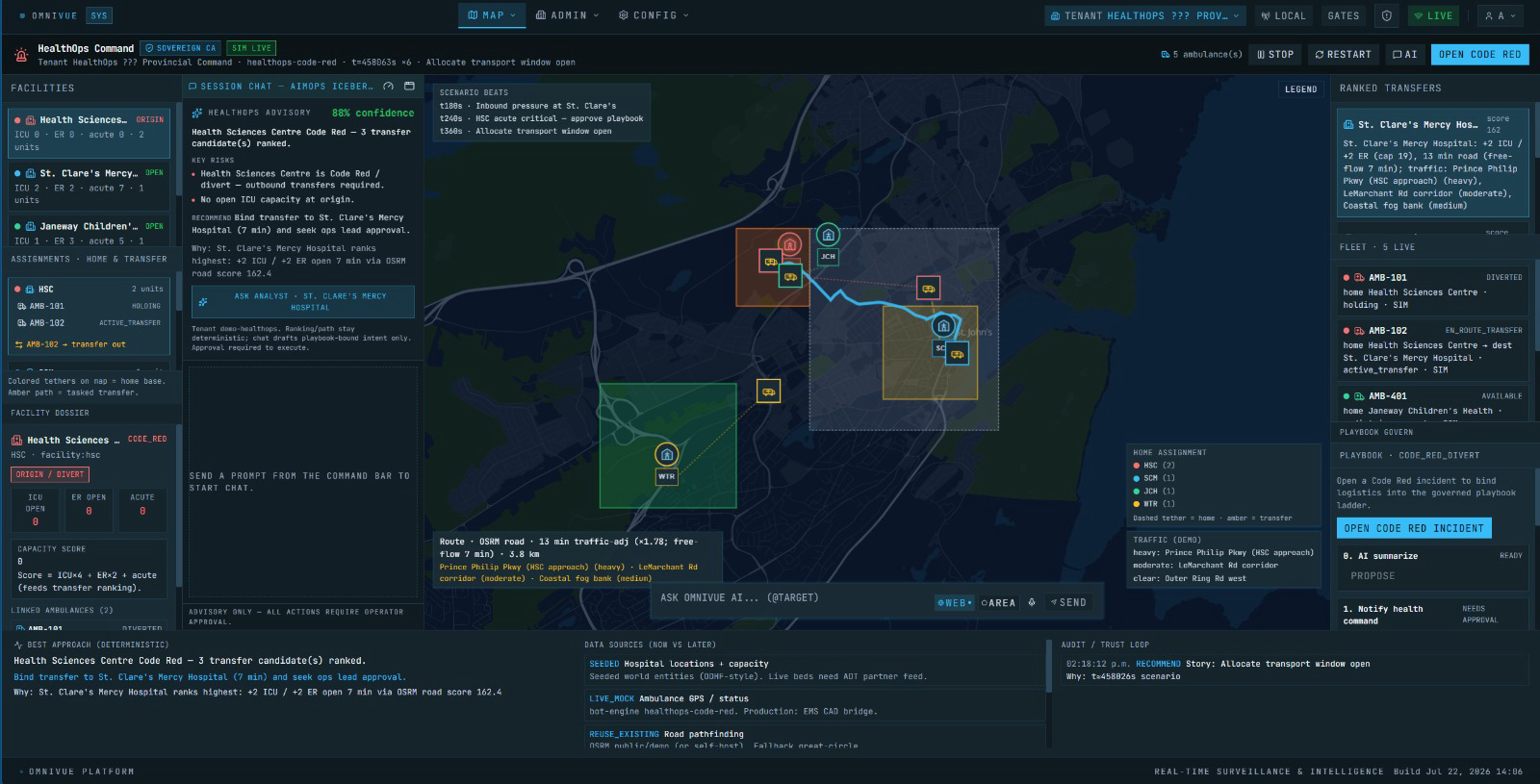Click the gauge icon in Session Chat header

tap(387, 86)
